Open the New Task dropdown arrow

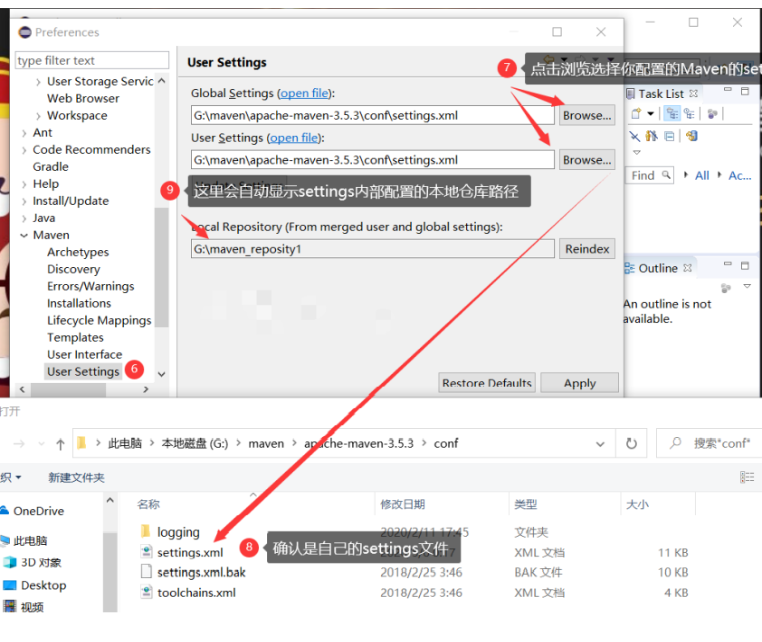650,114
